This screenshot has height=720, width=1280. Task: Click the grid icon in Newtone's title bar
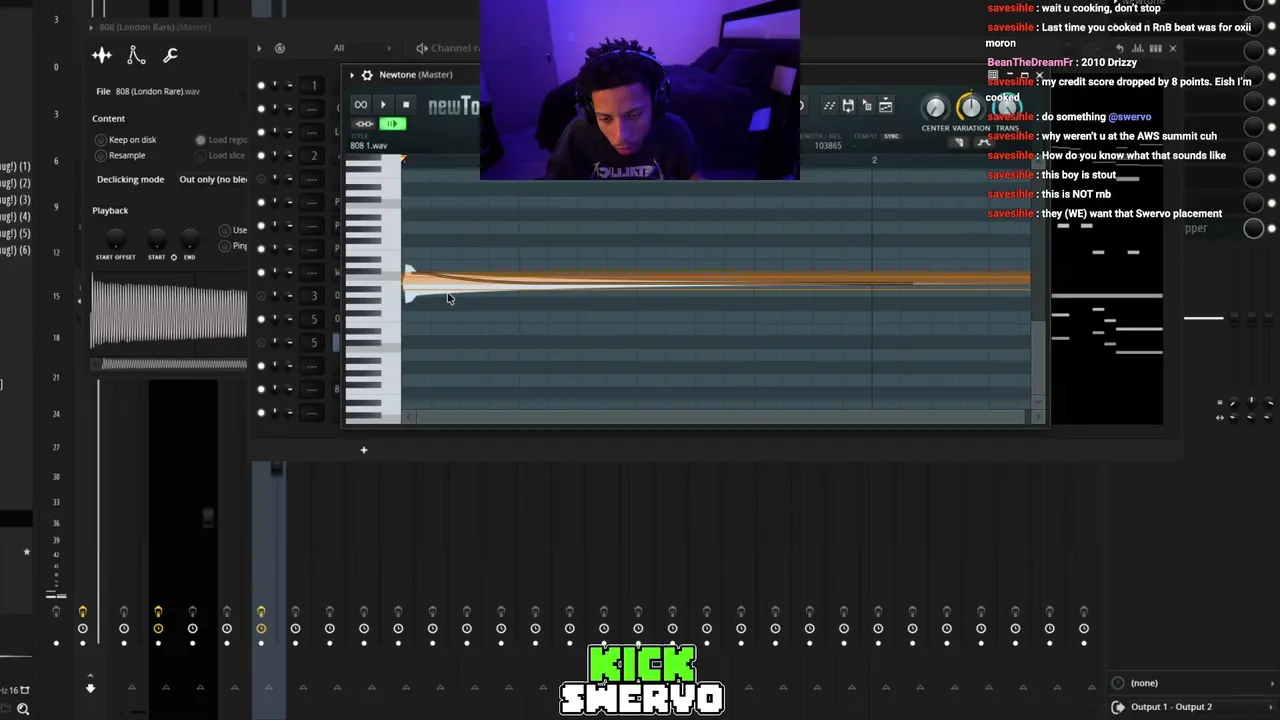click(x=993, y=75)
